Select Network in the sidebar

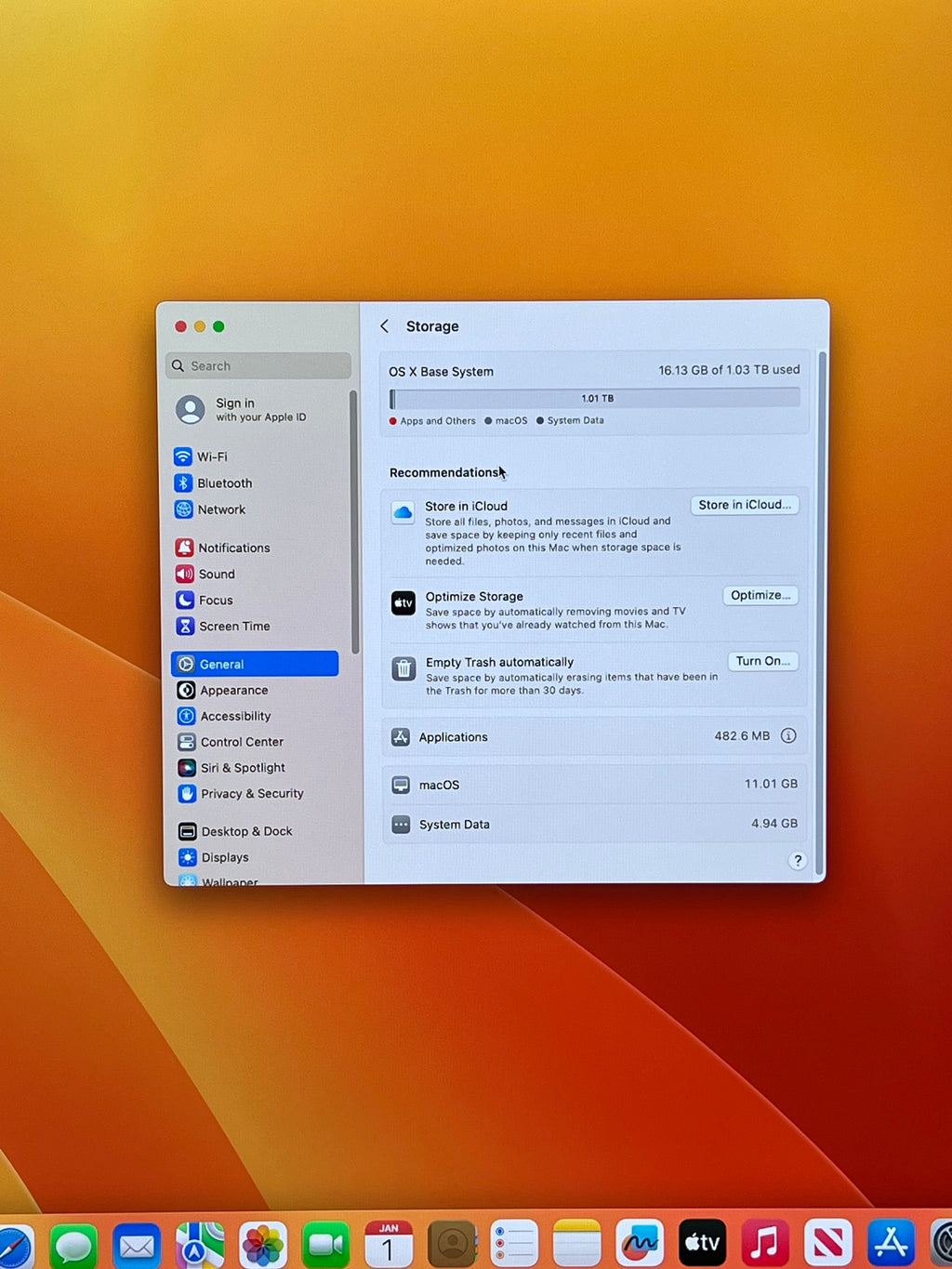(210, 509)
